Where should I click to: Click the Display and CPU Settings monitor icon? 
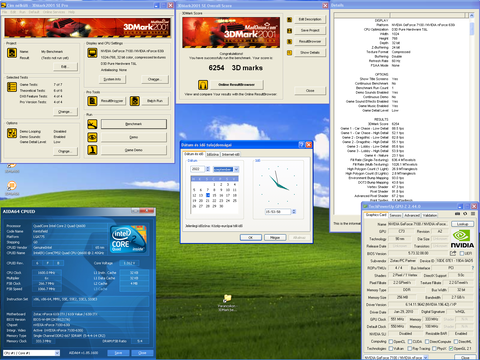(92, 53)
